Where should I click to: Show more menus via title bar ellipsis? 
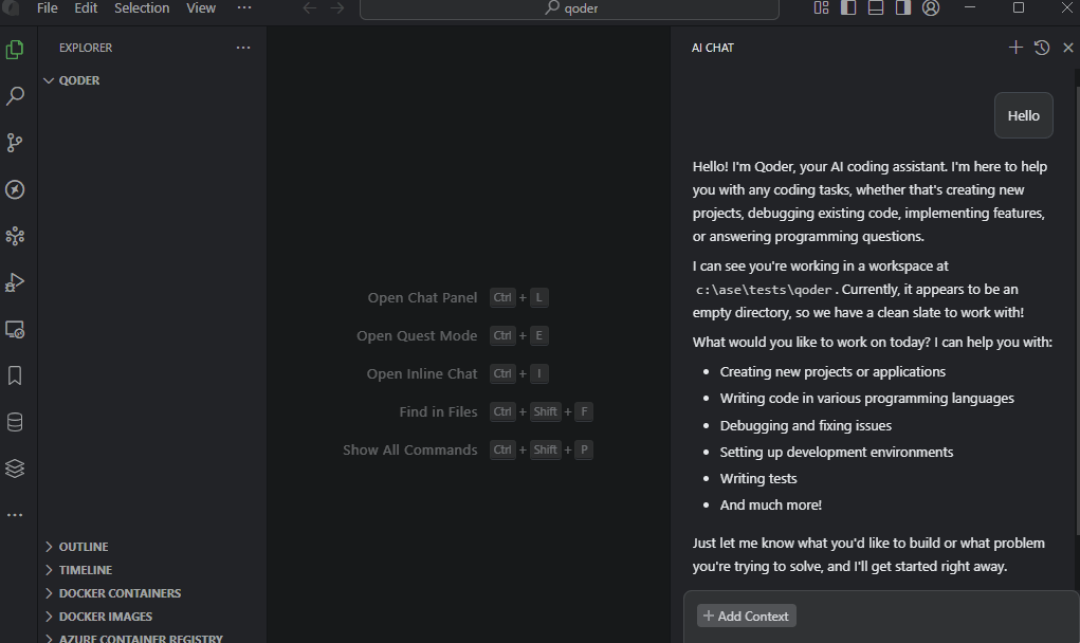tap(245, 8)
